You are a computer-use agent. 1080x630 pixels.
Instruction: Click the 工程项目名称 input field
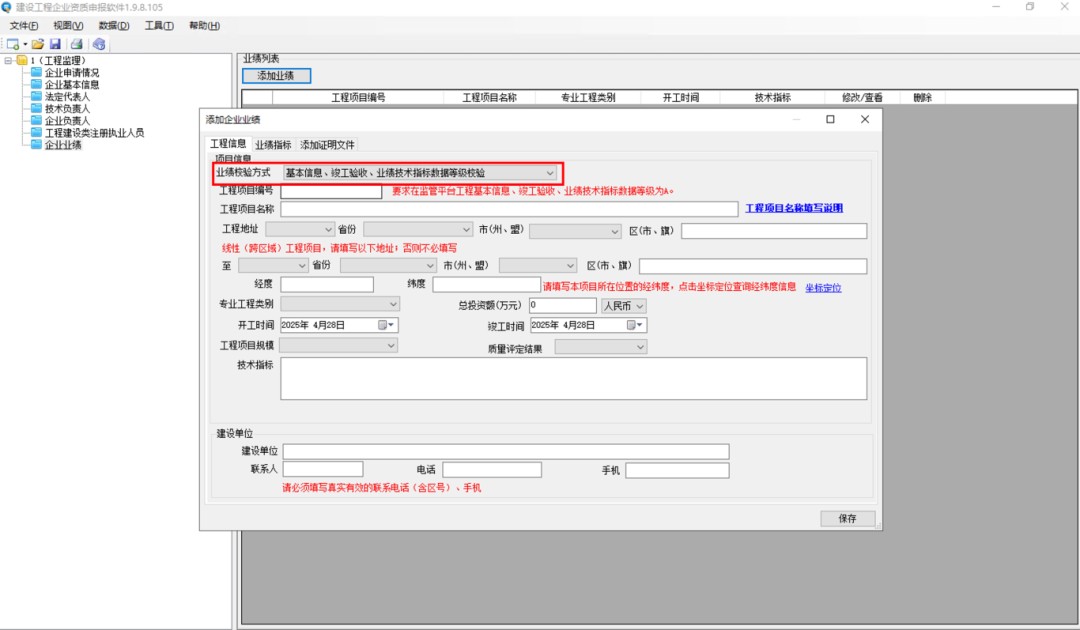(509, 209)
